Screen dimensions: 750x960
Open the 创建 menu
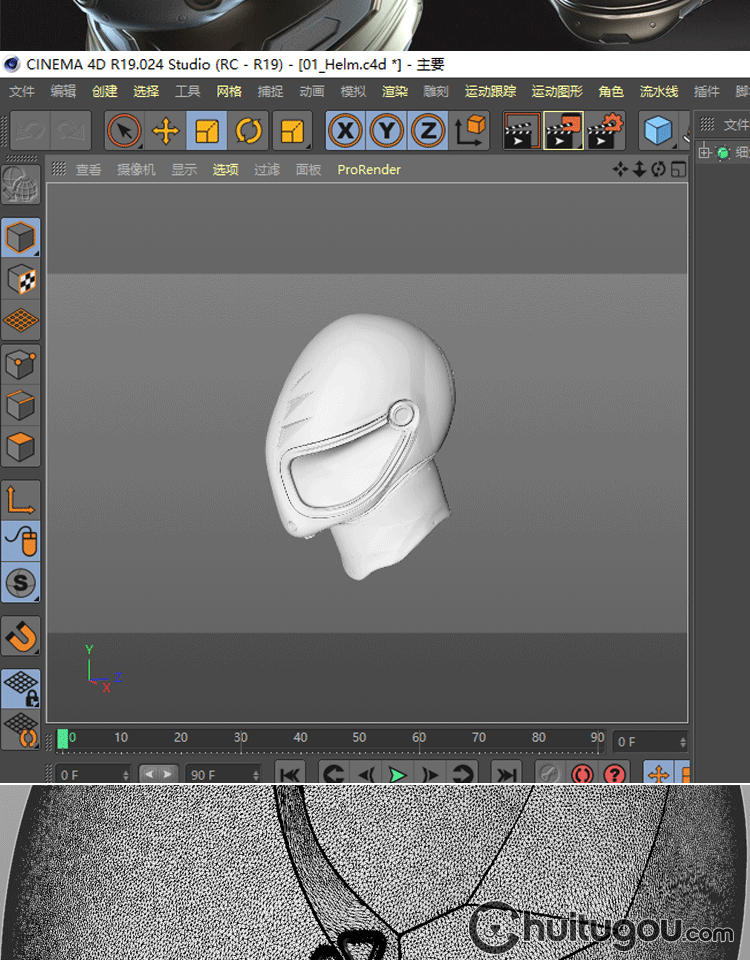[105, 91]
